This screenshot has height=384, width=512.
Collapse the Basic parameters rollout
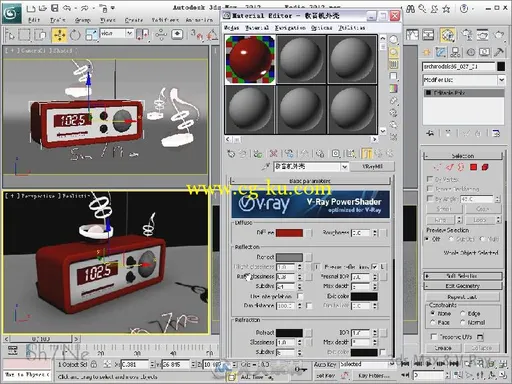tap(310, 181)
